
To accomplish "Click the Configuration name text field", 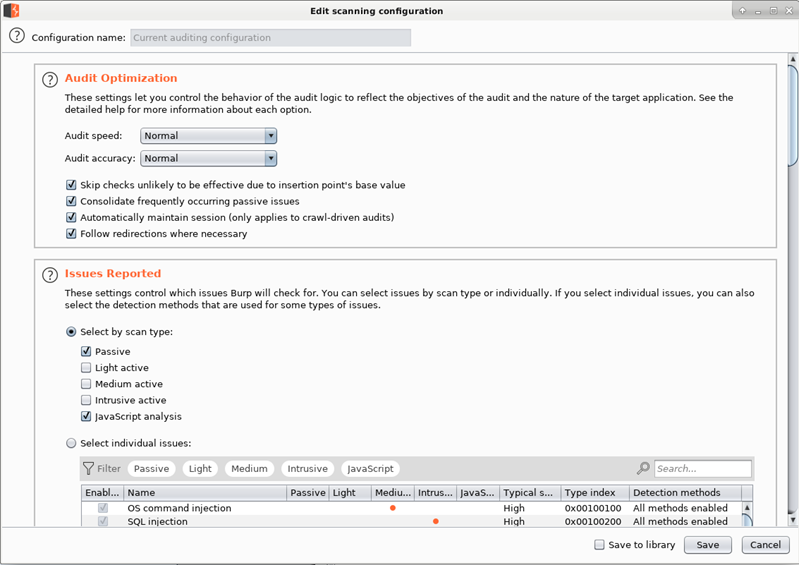I will (x=271, y=38).
